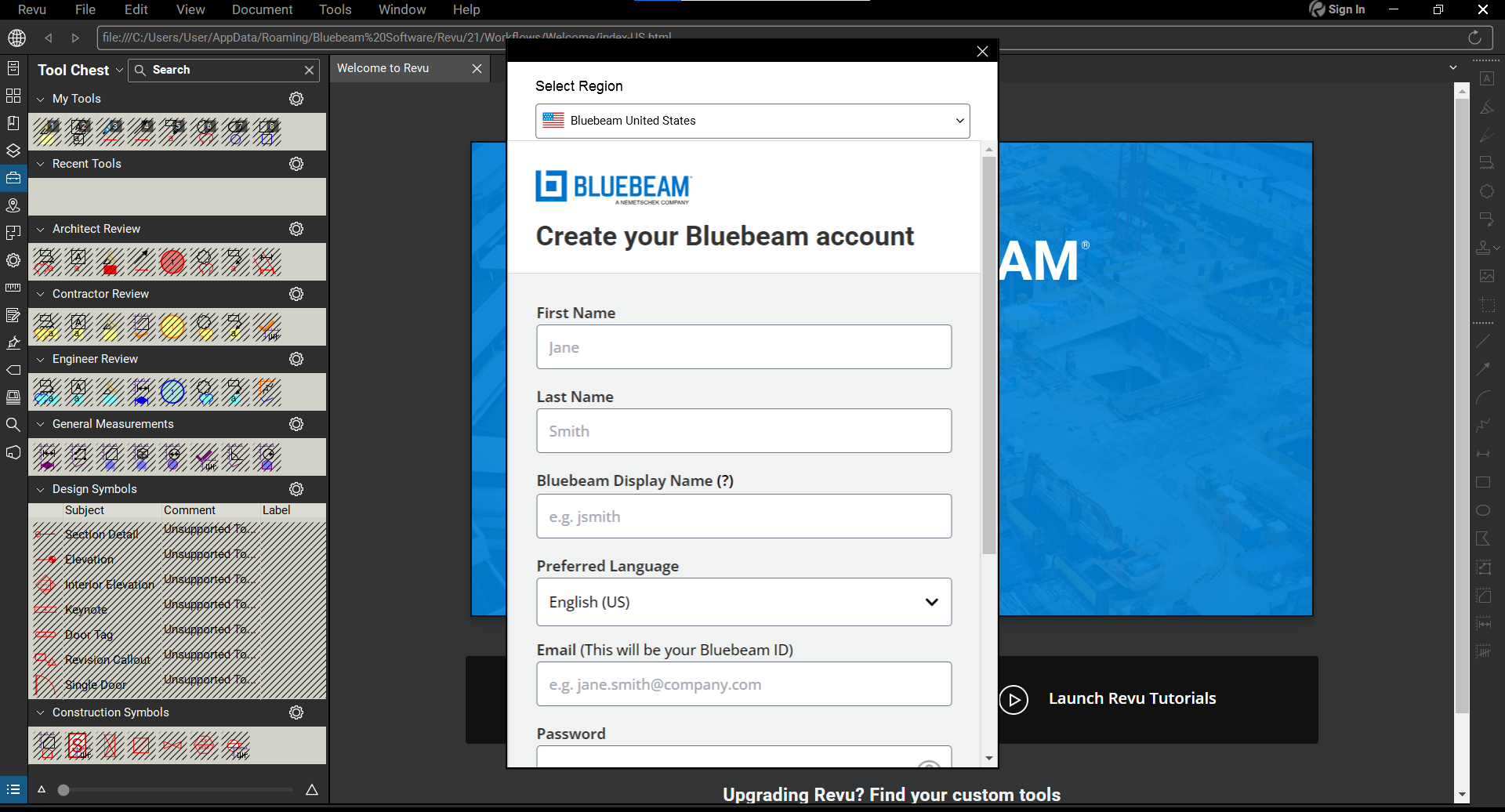The image size is (1505, 812).
Task: Click the First Name input field
Action: click(x=743, y=347)
